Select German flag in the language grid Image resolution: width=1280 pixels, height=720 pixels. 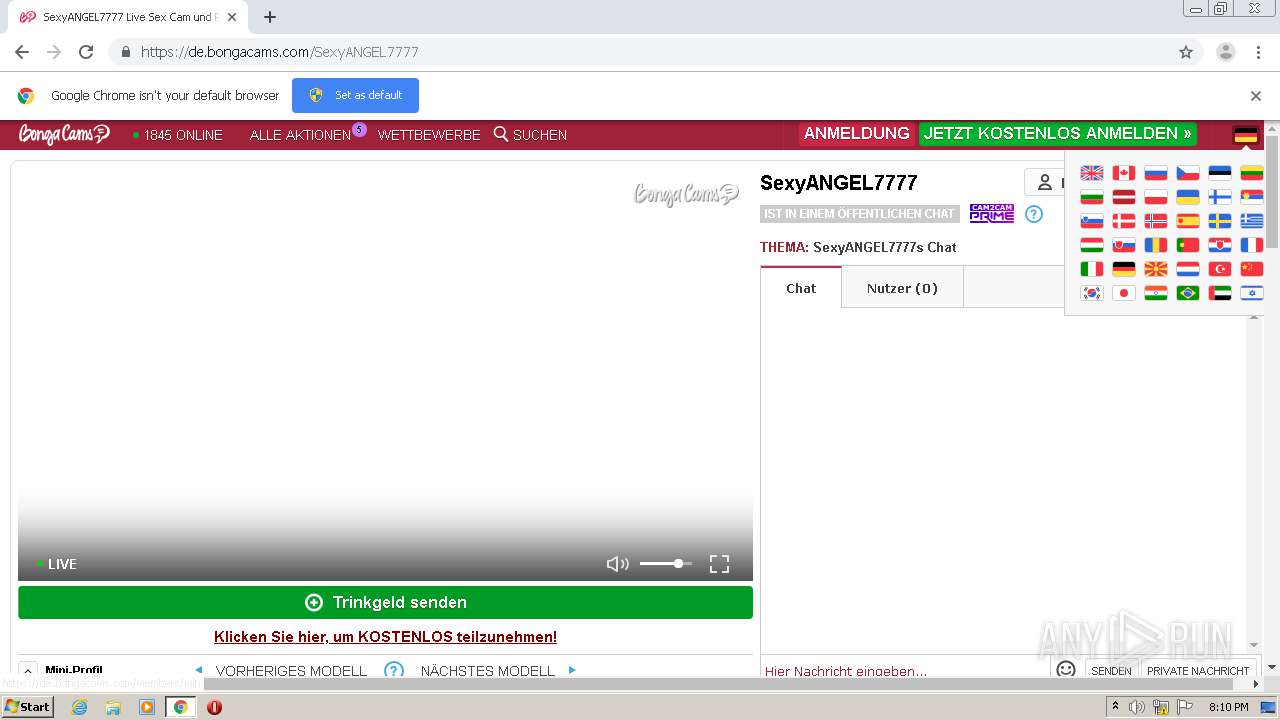tap(1124, 269)
